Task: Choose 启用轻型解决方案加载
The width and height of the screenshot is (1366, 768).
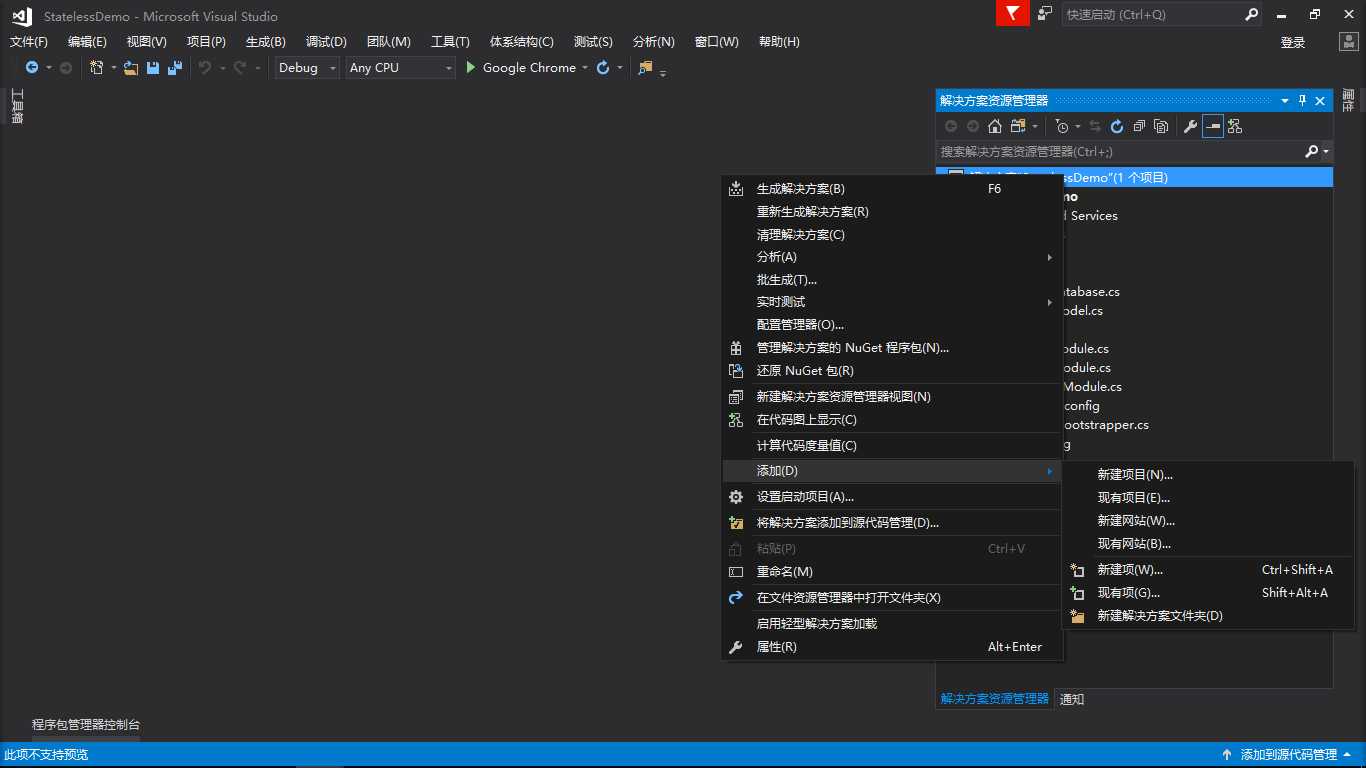Action: pos(892,624)
